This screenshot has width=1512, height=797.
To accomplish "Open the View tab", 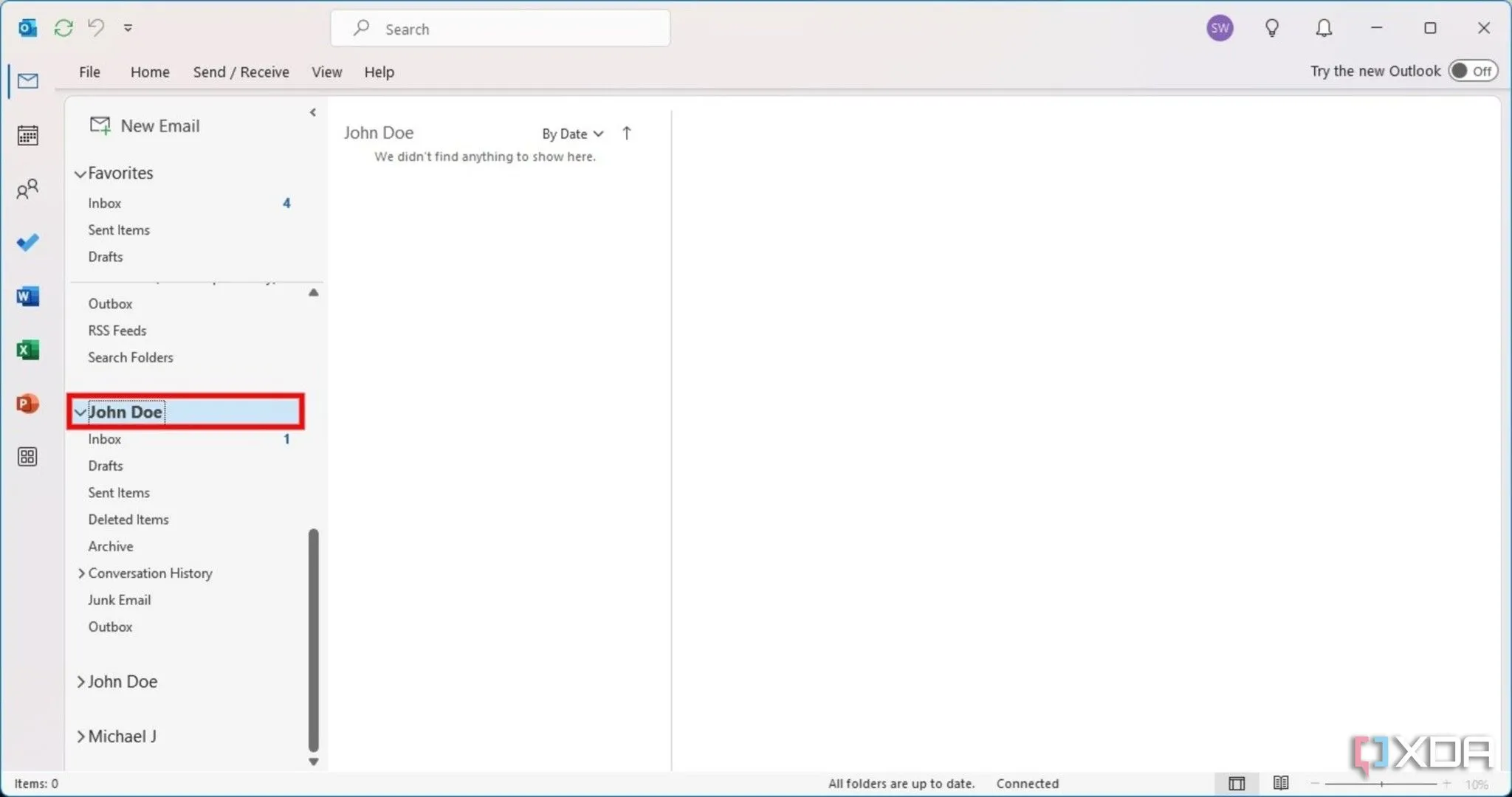I will click(x=326, y=72).
